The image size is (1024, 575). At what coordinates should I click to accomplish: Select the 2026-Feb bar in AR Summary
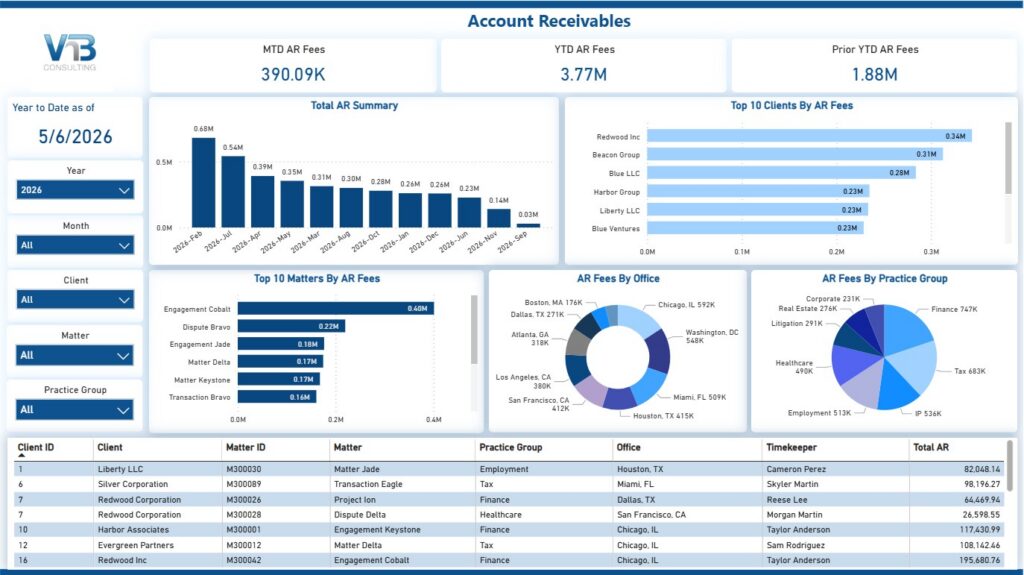pyautogui.click(x=203, y=182)
